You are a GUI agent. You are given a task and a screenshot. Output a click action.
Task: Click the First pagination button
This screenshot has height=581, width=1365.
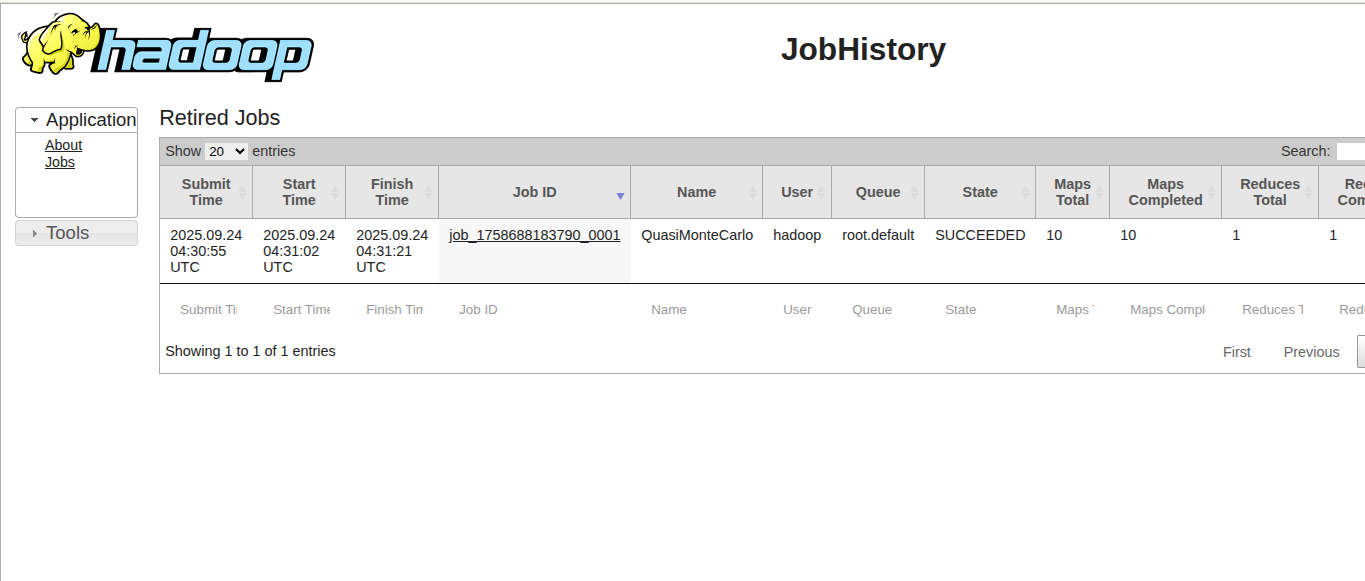click(x=1237, y=352)
